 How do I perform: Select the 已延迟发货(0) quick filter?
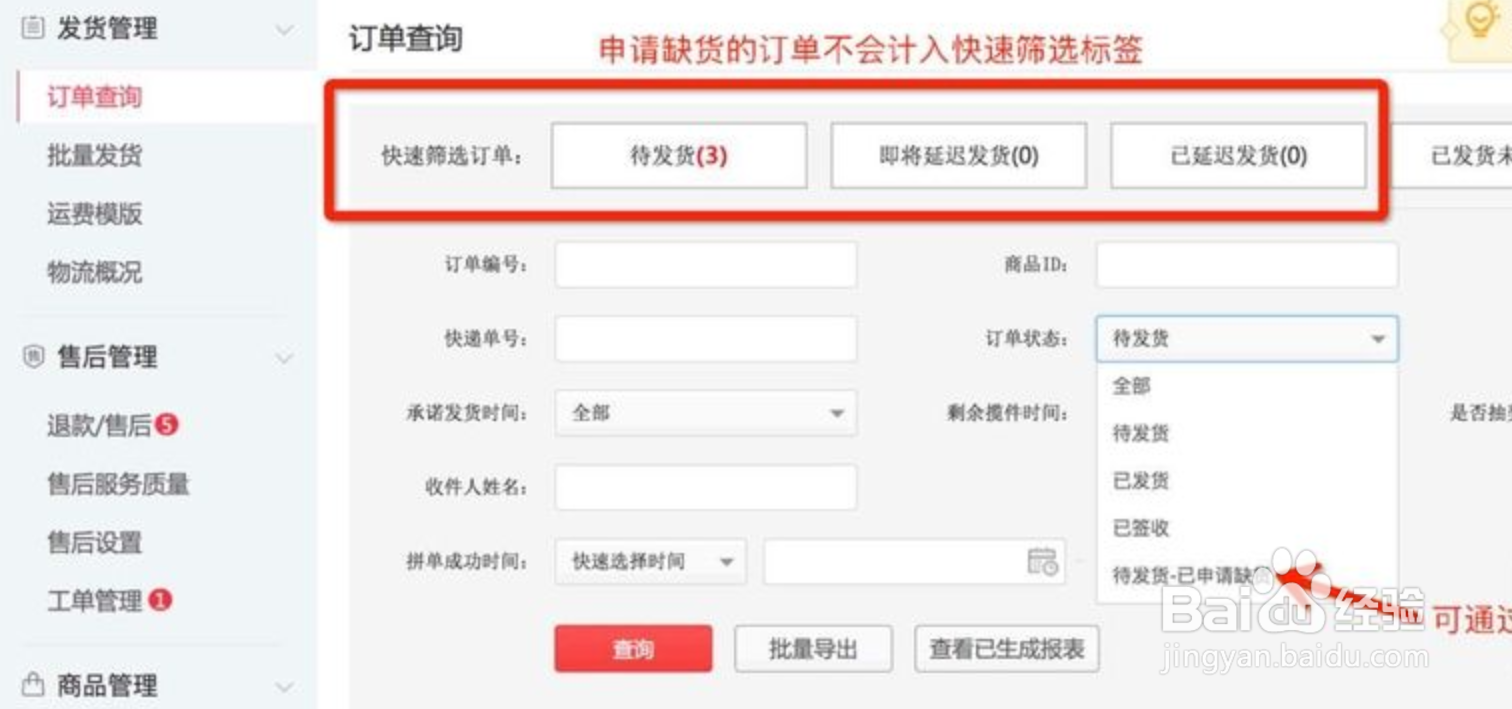(1238, 156)
